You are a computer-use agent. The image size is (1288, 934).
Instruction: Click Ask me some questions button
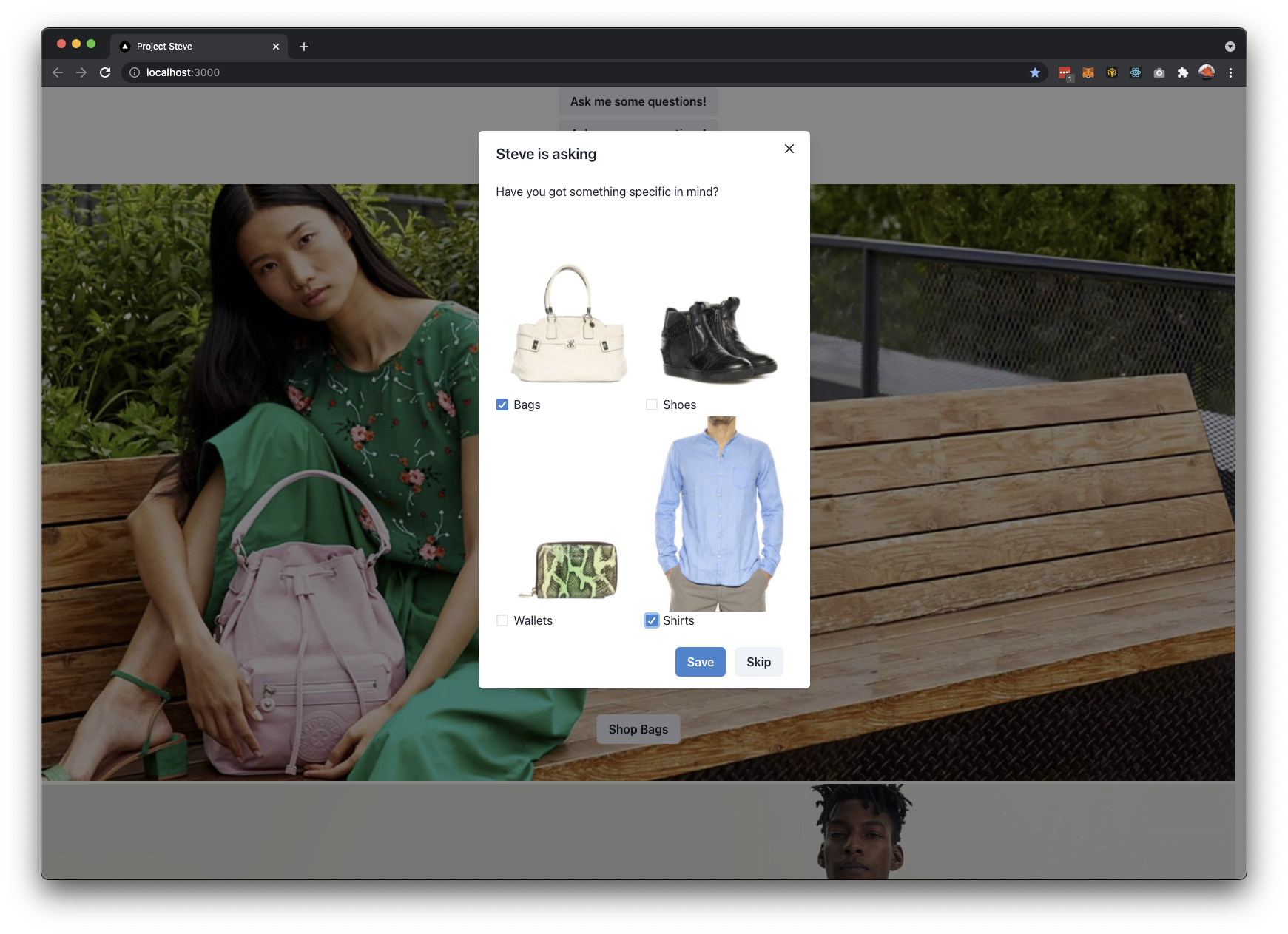tap(638, 101)
